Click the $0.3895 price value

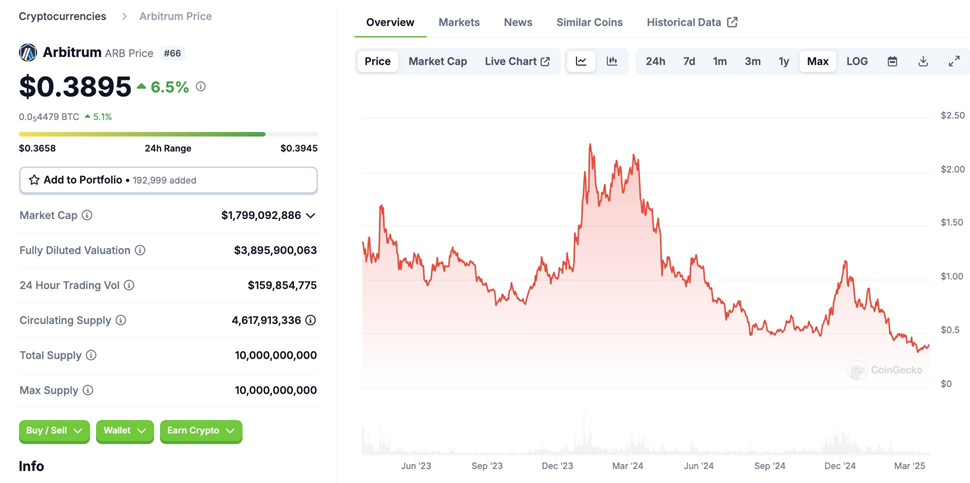75,87
